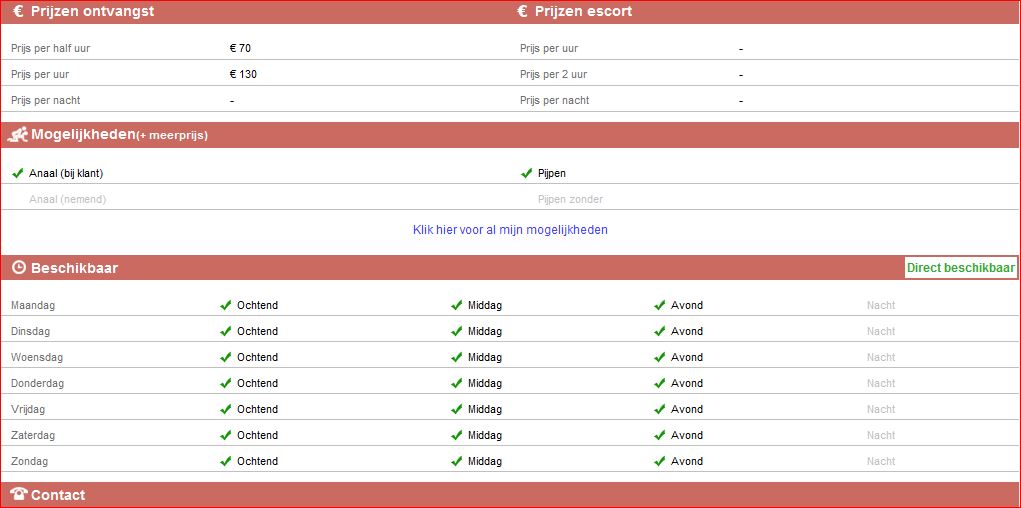Click the green checkmark for Dinsdag Avond

point(660,331)
